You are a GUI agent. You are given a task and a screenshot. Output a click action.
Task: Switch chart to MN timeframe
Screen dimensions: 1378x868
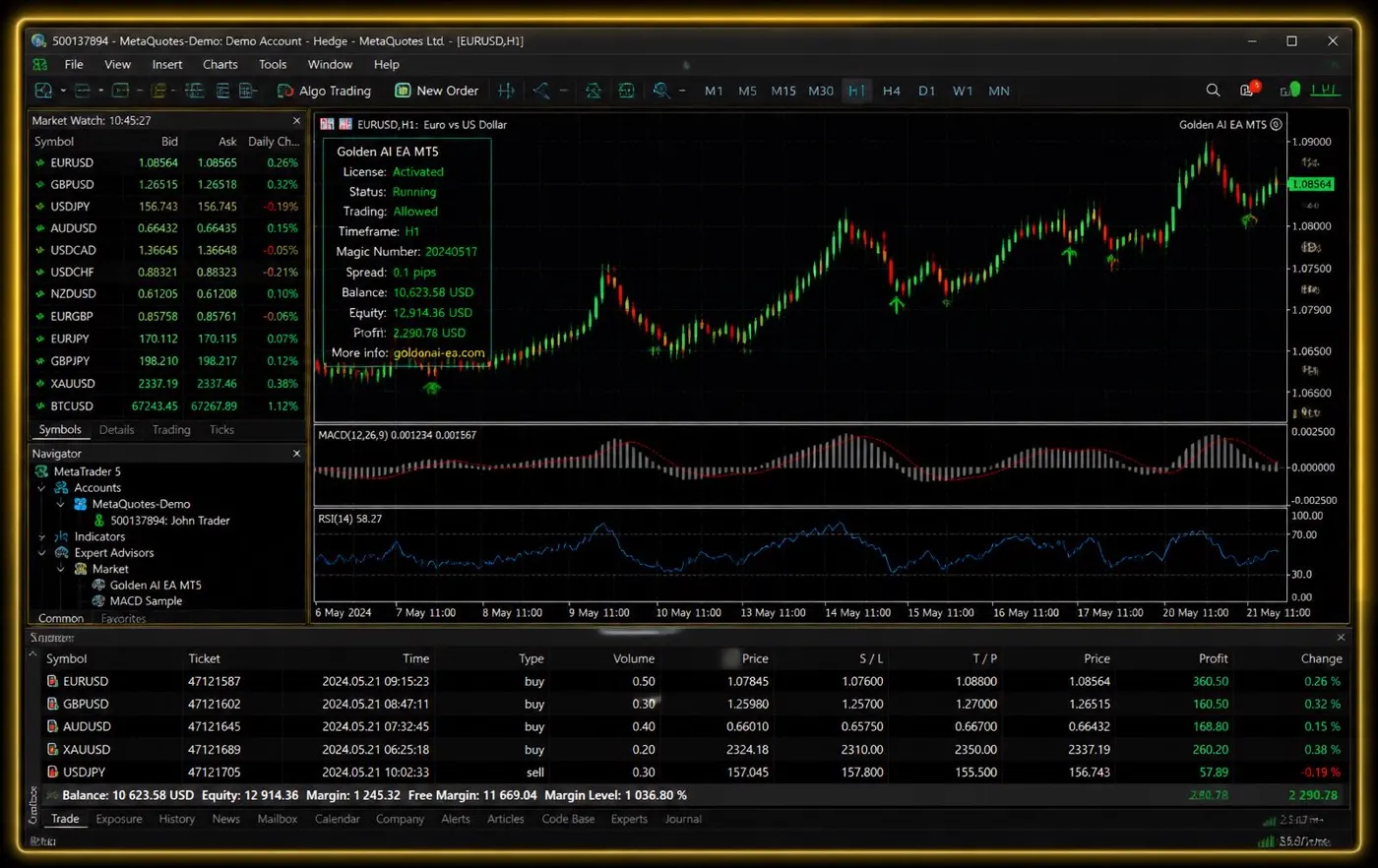[x=999, y=91]
